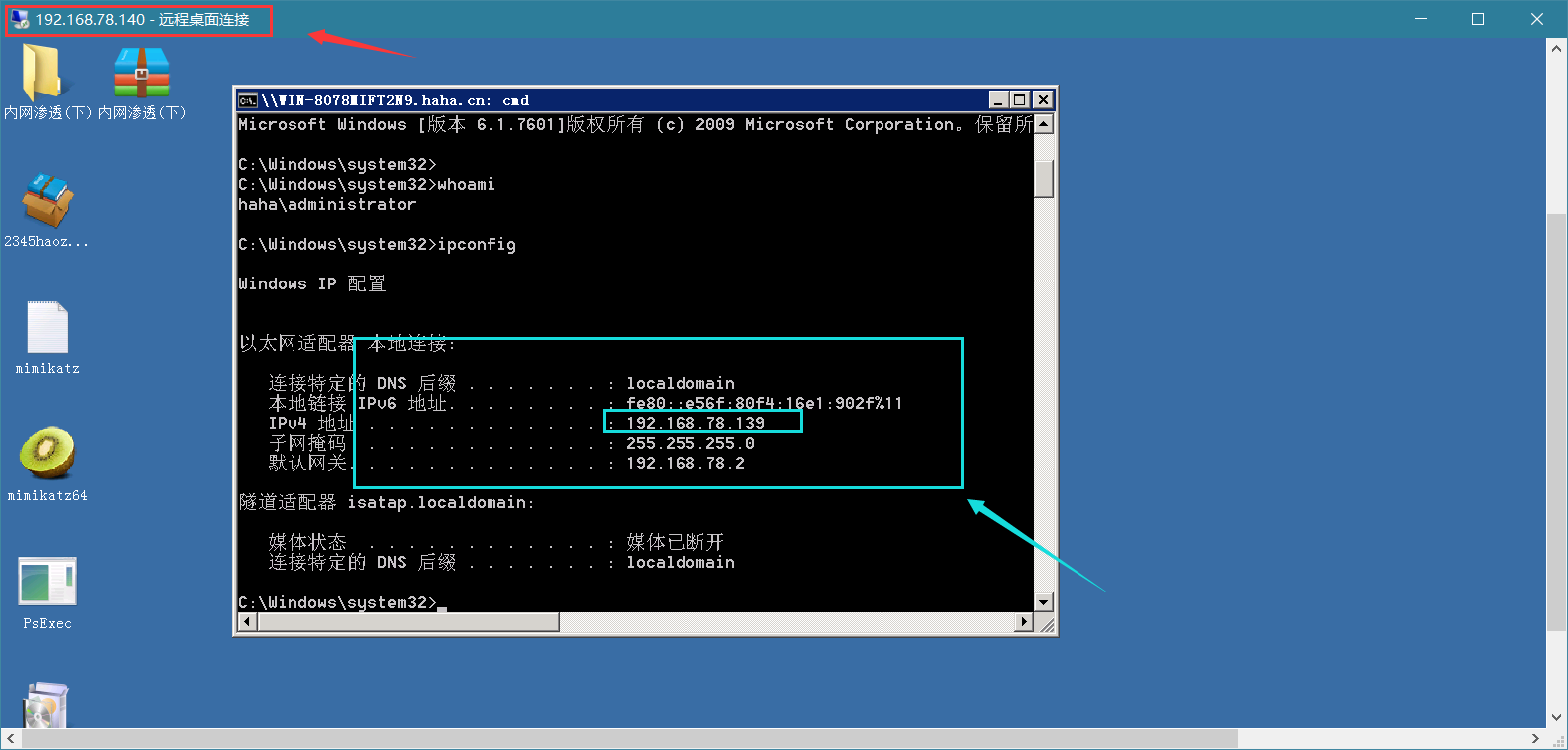Click the 'ipconfig' command line
Screen dimensions: 1568x750
377,244
